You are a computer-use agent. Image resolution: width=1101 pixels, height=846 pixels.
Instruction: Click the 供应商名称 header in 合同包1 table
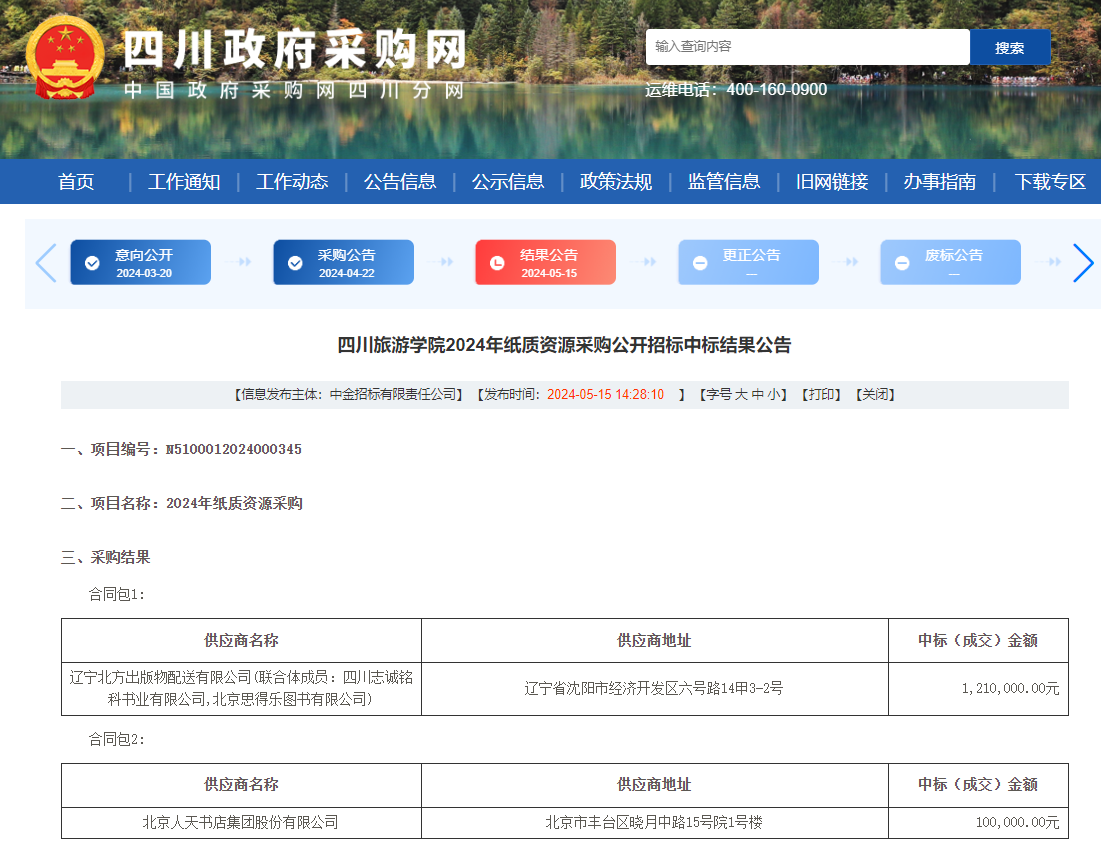(x=241, y=640)
